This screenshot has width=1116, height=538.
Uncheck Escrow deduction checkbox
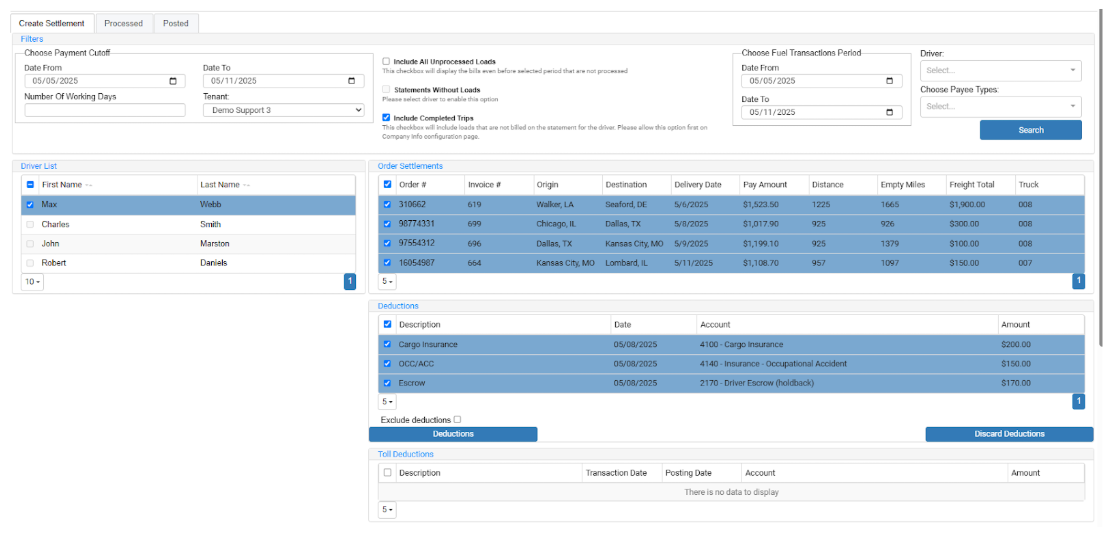[387, 383]
